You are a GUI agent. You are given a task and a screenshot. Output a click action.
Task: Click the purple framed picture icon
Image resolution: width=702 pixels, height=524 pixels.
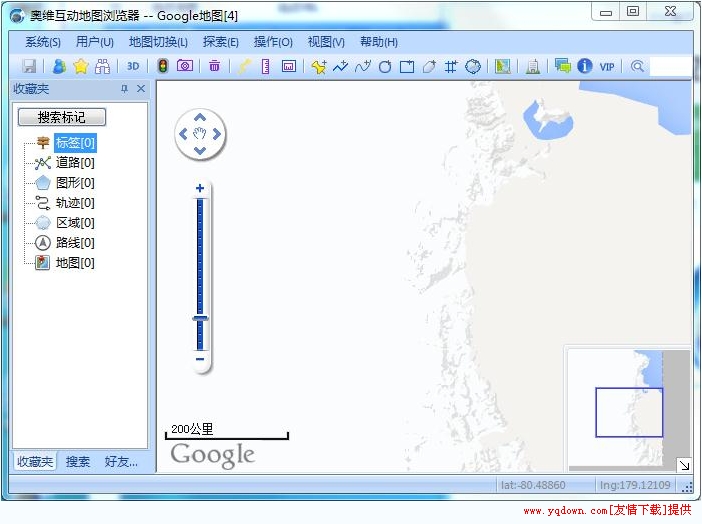click(x=289, y=66)
